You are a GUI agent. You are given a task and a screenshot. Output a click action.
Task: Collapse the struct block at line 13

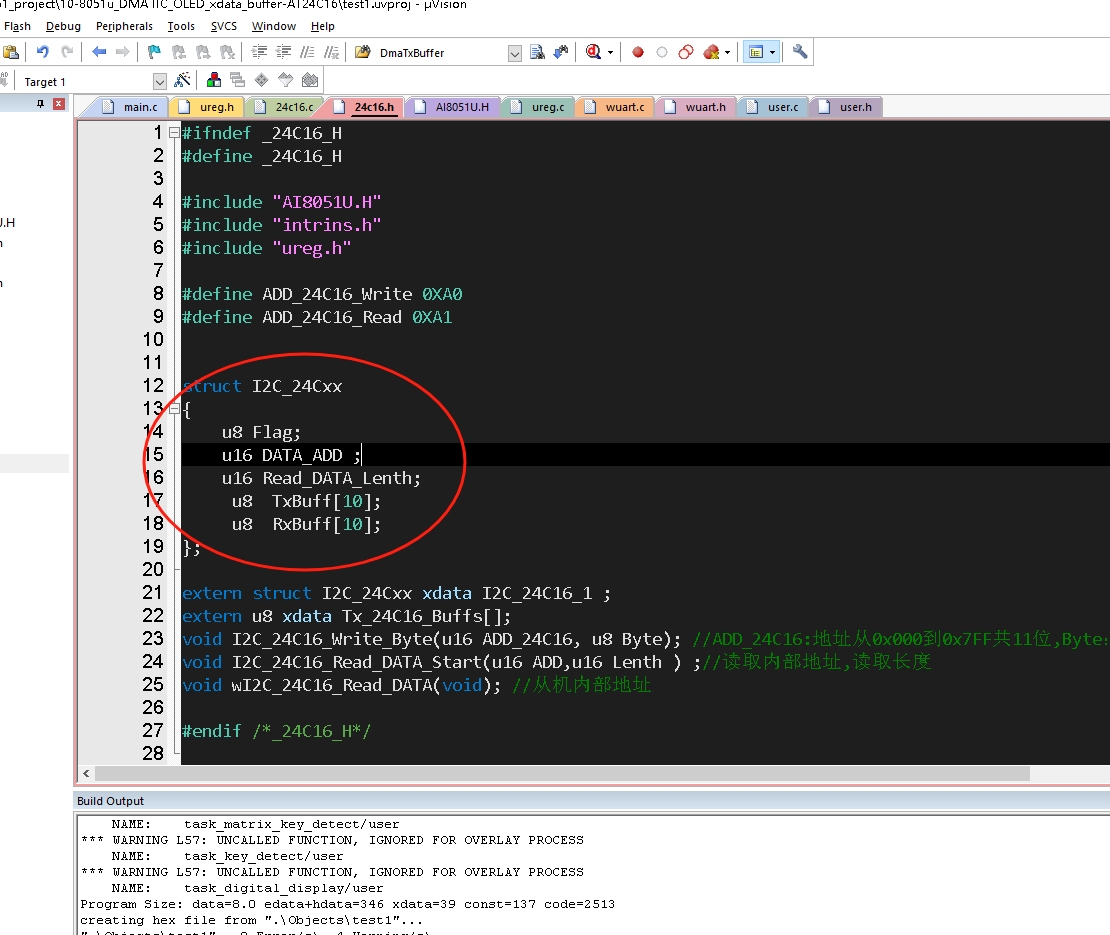pyautogui.click(x=174, y=409)
